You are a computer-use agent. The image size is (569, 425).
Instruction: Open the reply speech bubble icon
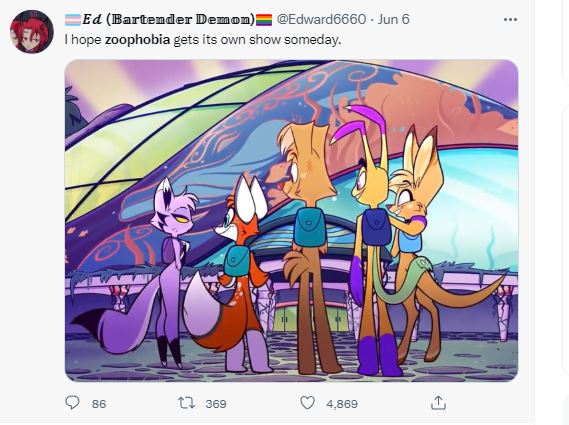pos(72,402)
